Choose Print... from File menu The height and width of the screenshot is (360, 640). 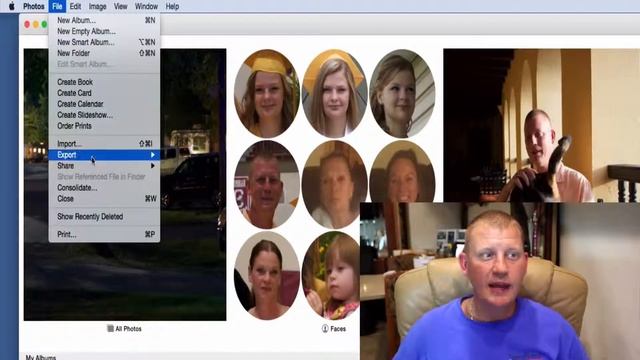click(104, 234)
